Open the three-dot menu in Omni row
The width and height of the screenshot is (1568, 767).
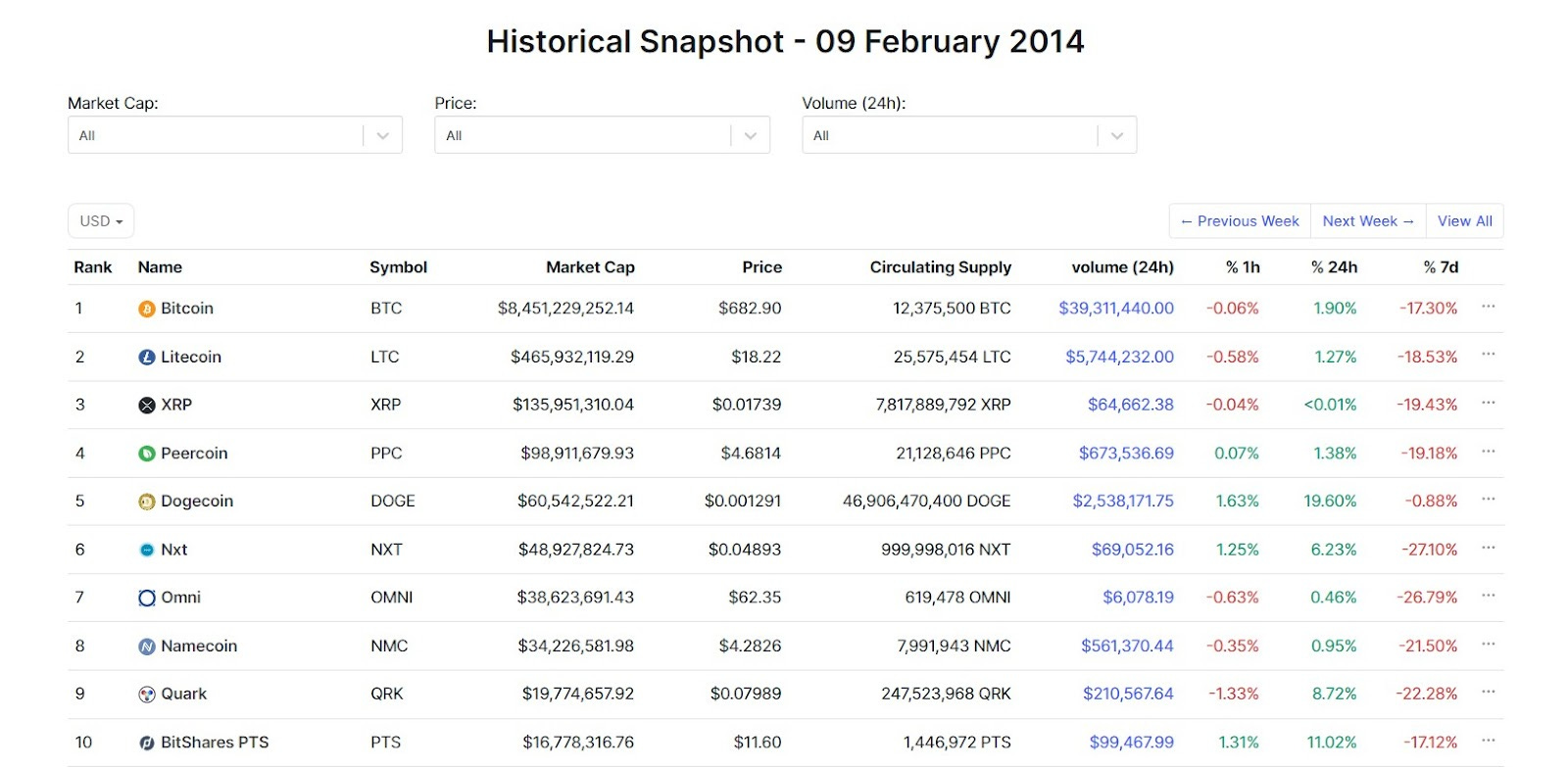point(1489,596)
